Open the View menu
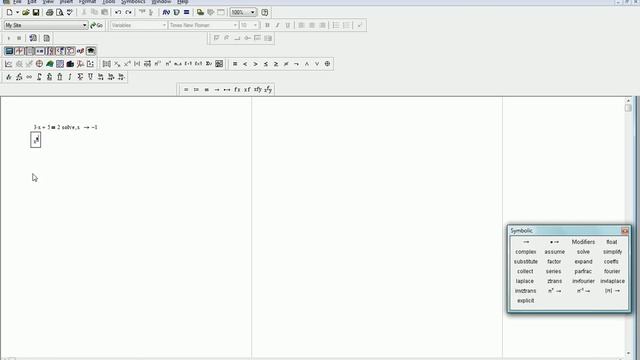Image resolution: width=640 pixels, height=360 pixels. click(x=48, y=2)
